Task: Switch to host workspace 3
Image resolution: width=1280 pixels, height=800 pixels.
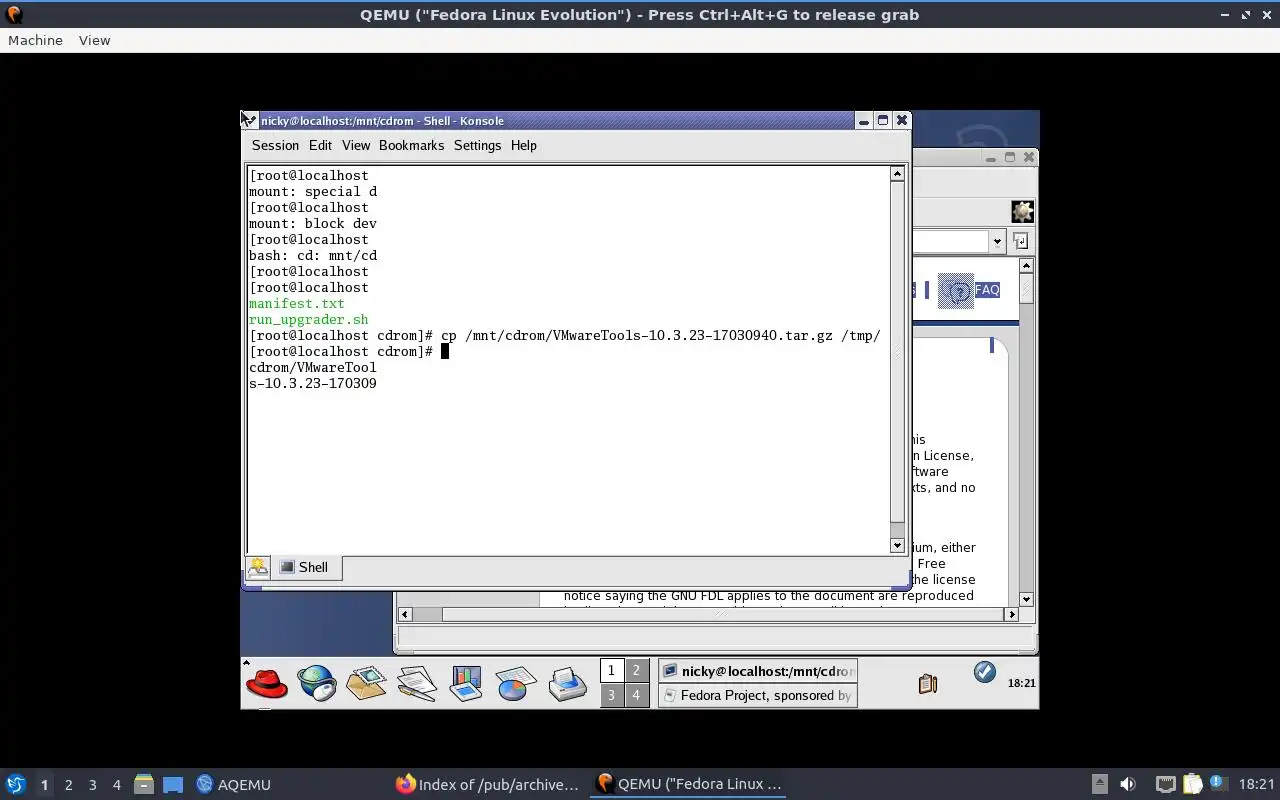Action: point(92,785)
